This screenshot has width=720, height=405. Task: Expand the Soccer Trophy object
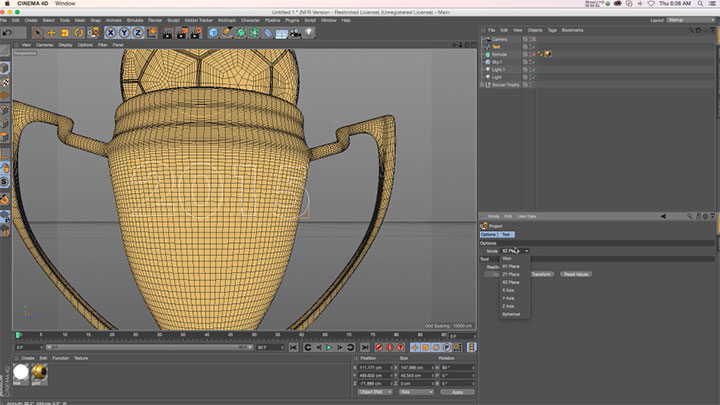point(482,85)
